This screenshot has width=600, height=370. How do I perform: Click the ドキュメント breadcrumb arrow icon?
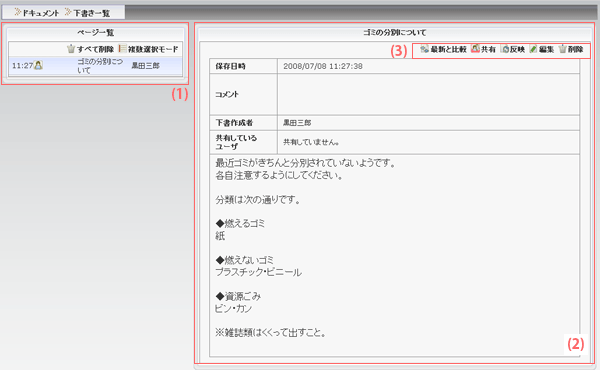[x=17, y=12]
